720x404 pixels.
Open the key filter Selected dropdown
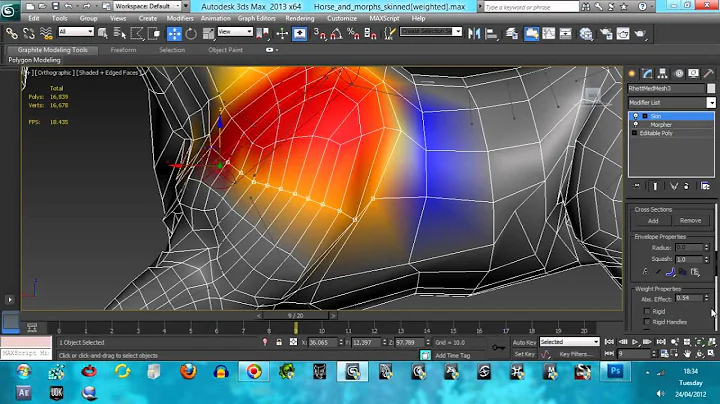click(569, 342)
